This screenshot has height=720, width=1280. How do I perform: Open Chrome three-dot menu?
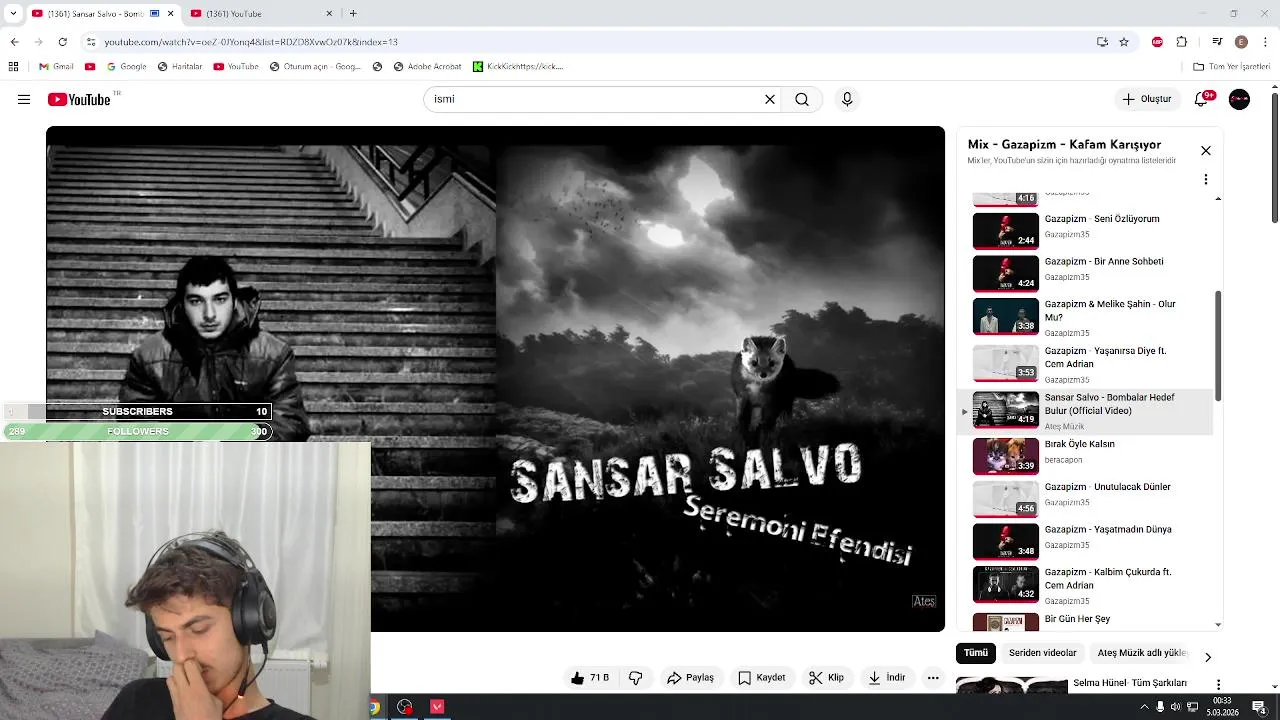point(1266,42)
